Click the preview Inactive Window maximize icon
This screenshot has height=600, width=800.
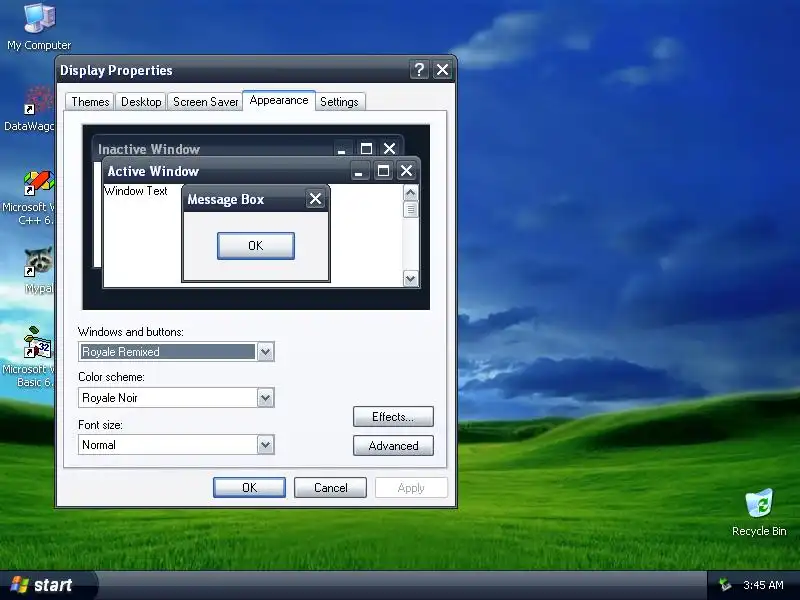tap(366, 148)
